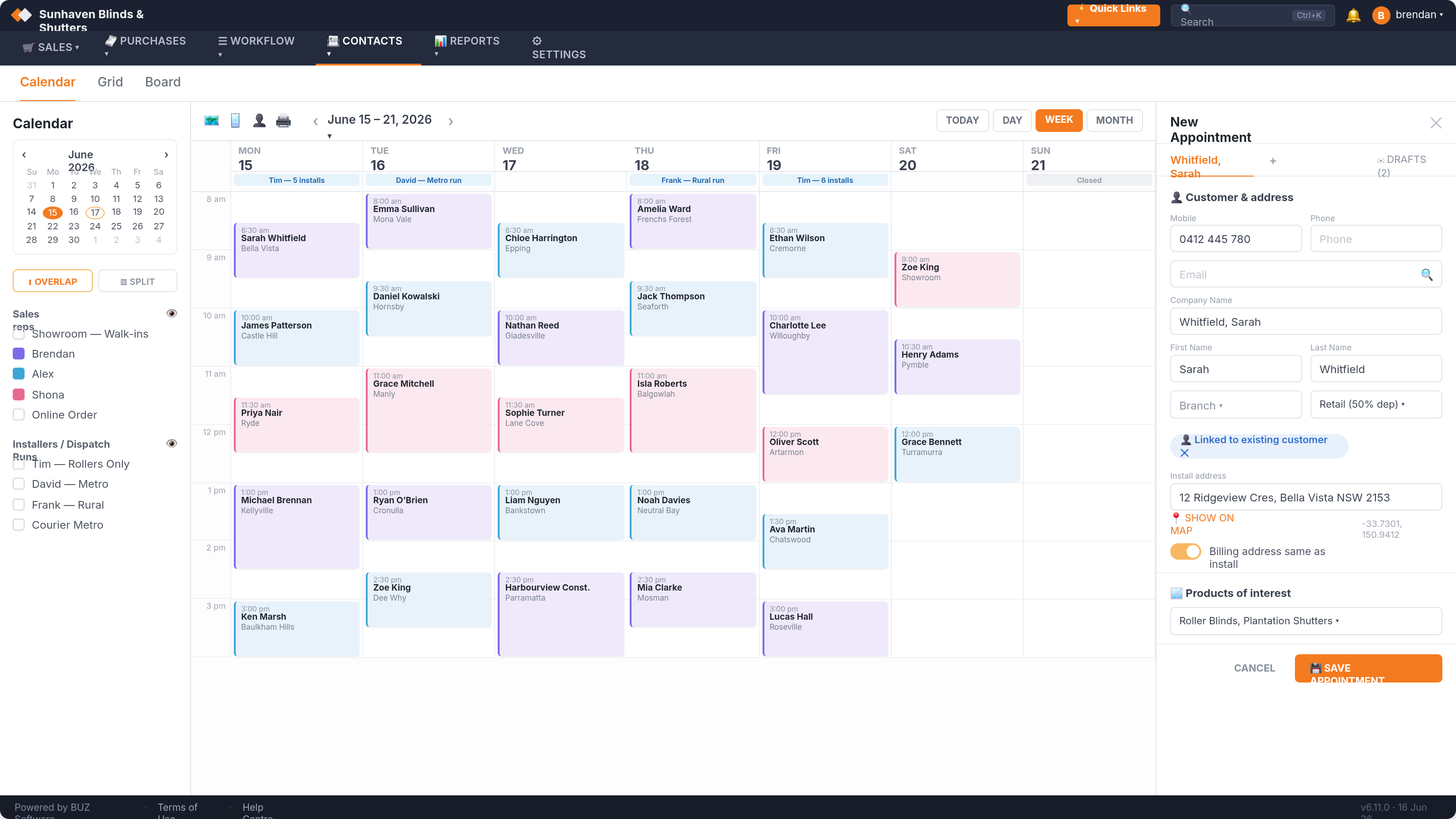
Task: Check Online Order checkbox
Action: coord(19,415)
